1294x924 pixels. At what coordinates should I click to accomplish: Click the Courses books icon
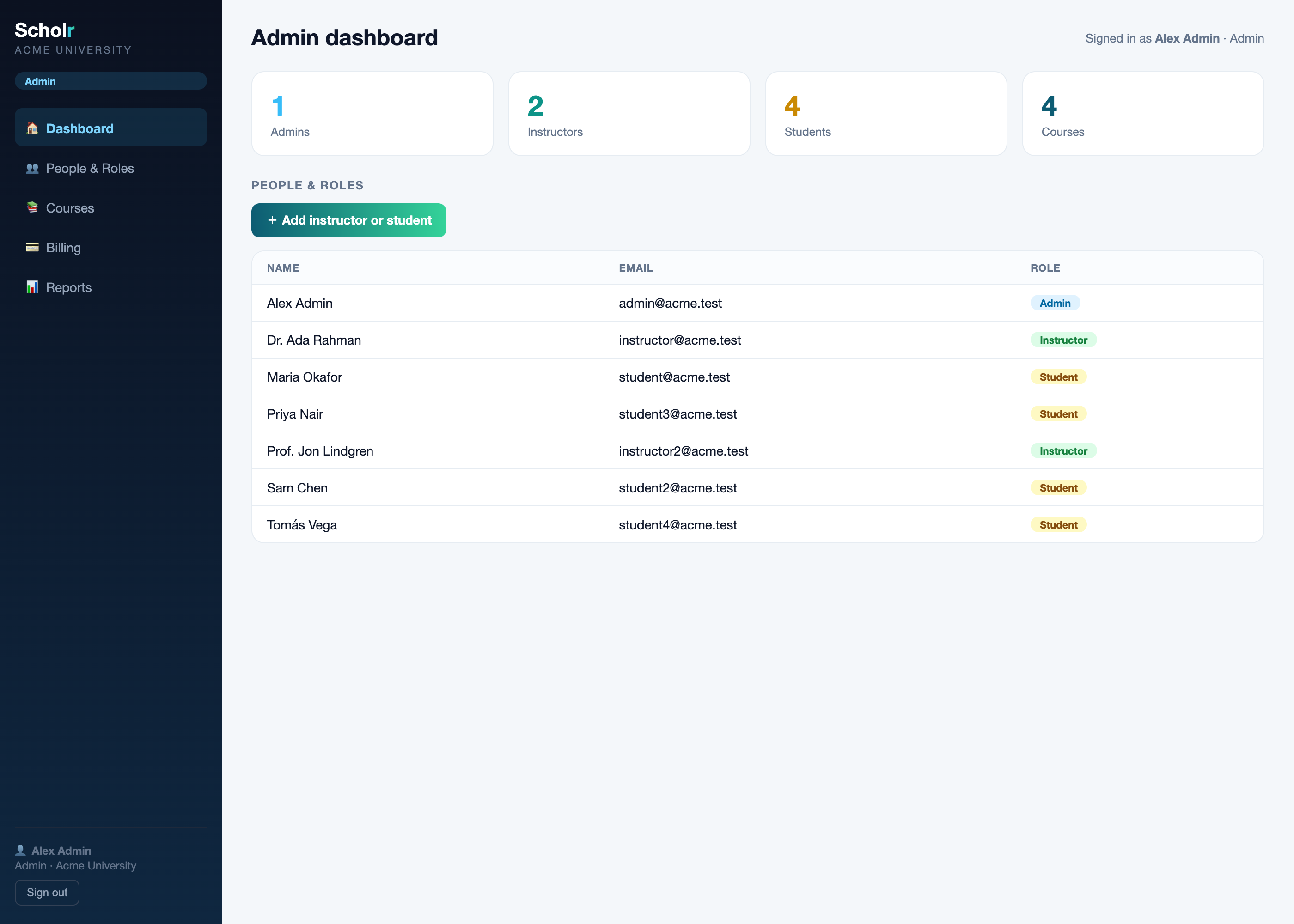(x=32, y=208)
